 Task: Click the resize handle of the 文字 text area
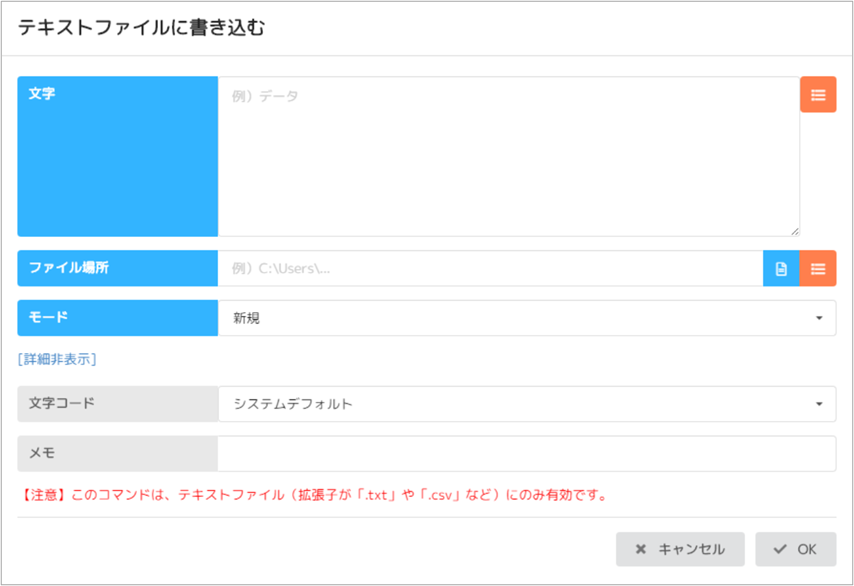tap(794, 231)
